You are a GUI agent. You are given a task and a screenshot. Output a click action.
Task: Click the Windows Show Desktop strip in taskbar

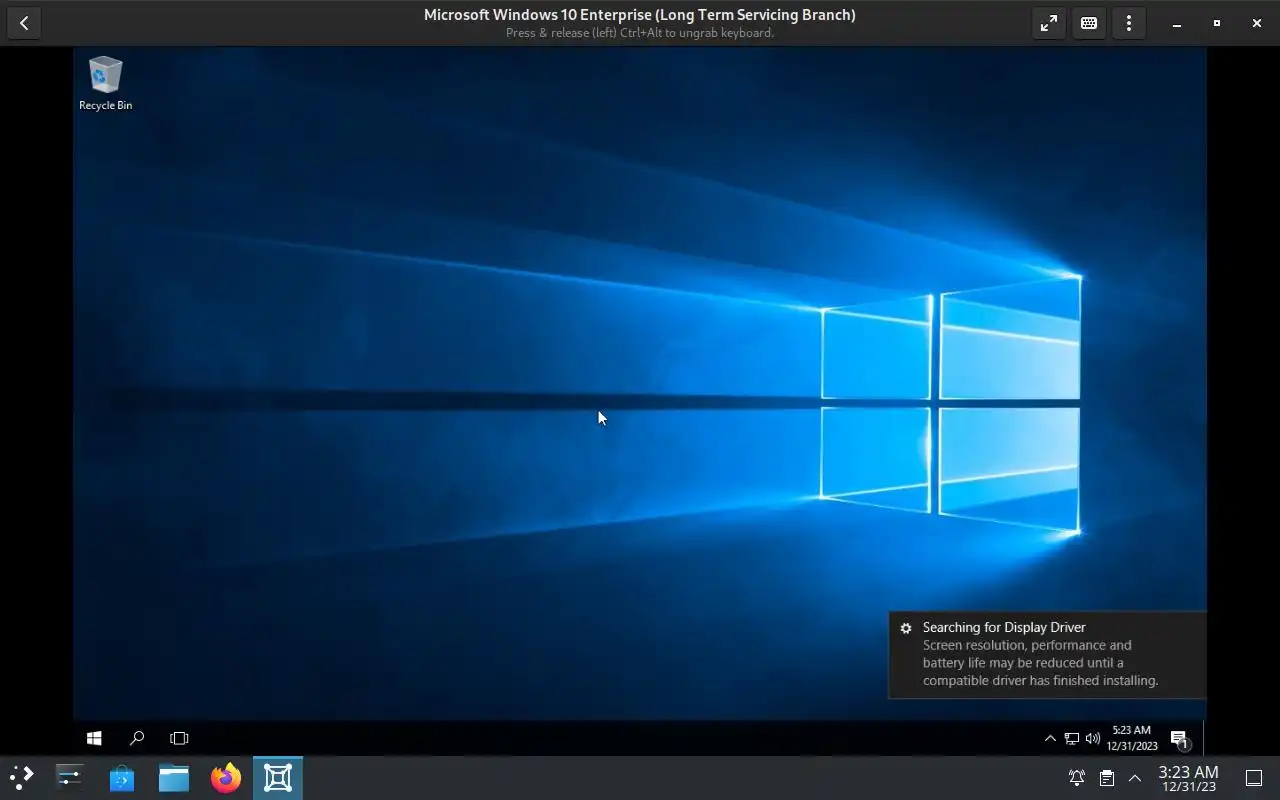[1204, 738]
